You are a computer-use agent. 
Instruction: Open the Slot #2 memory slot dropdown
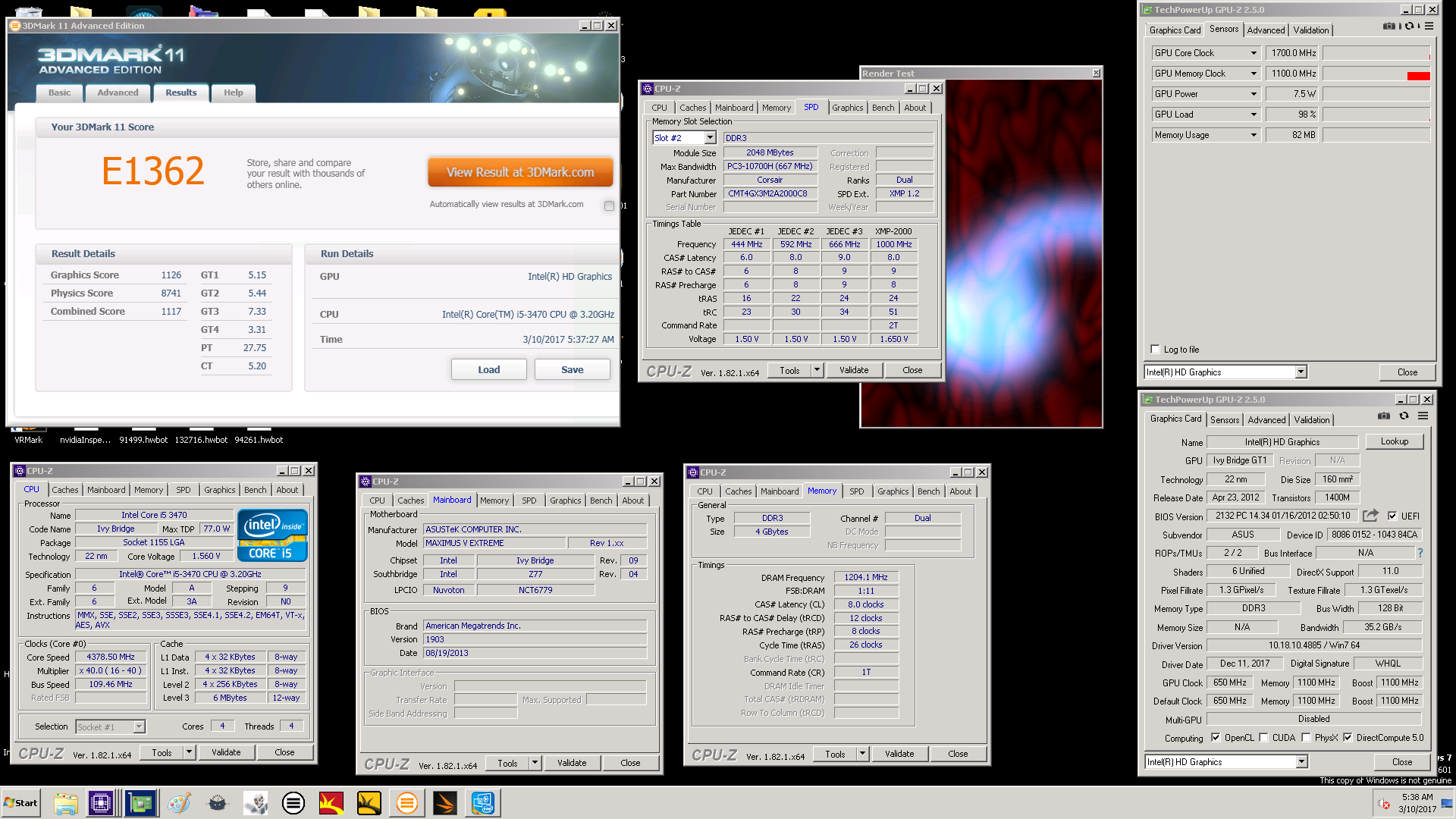pyautogui.click(x=710, y=138)
